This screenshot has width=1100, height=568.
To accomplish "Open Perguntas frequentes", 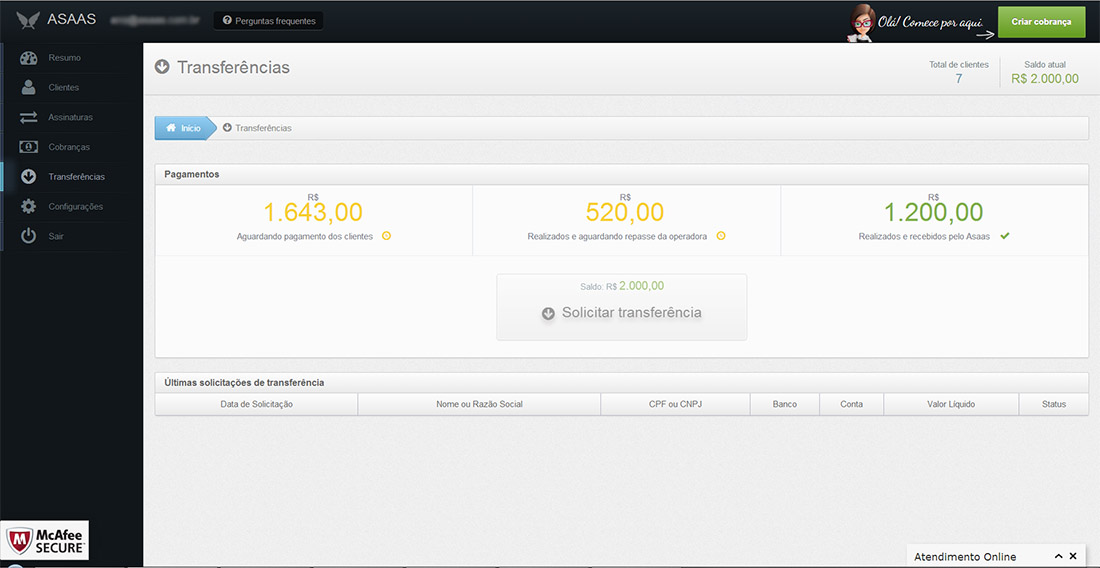I will point(269,20).
